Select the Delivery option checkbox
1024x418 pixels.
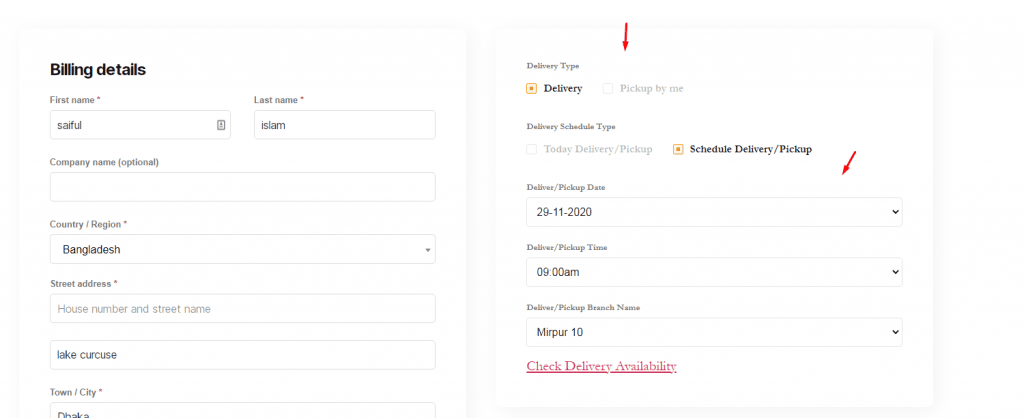(532, 89)
